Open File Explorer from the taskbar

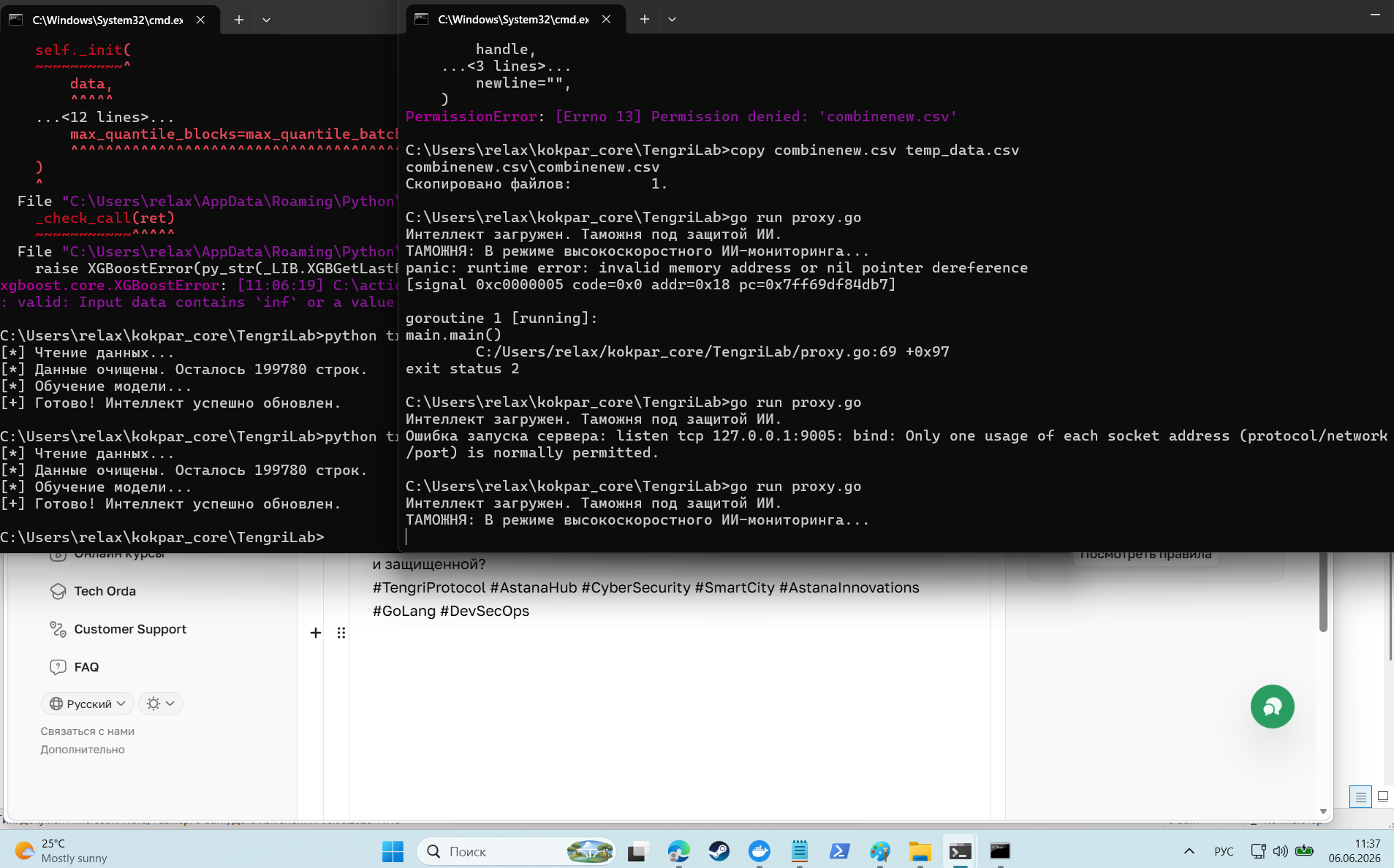920,851
